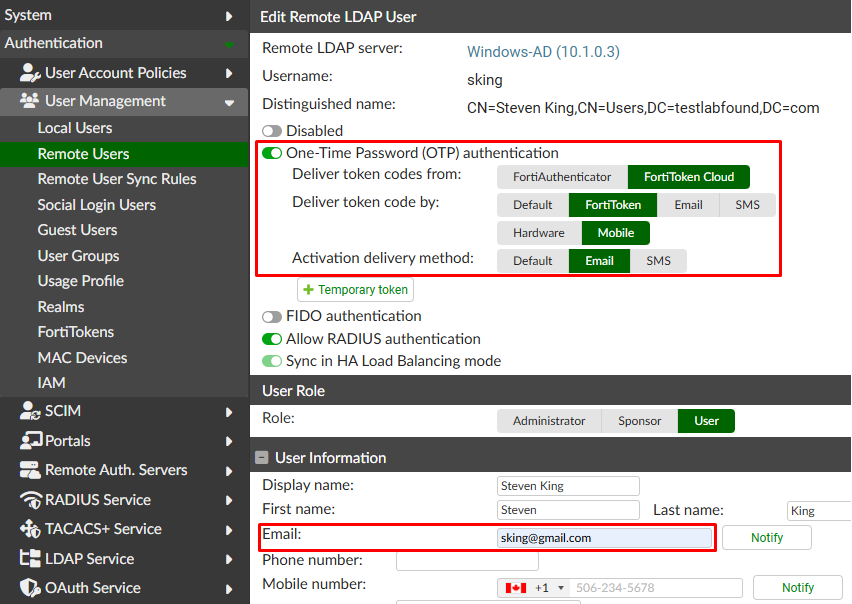Collapse the User Information section

click(262, 458)
